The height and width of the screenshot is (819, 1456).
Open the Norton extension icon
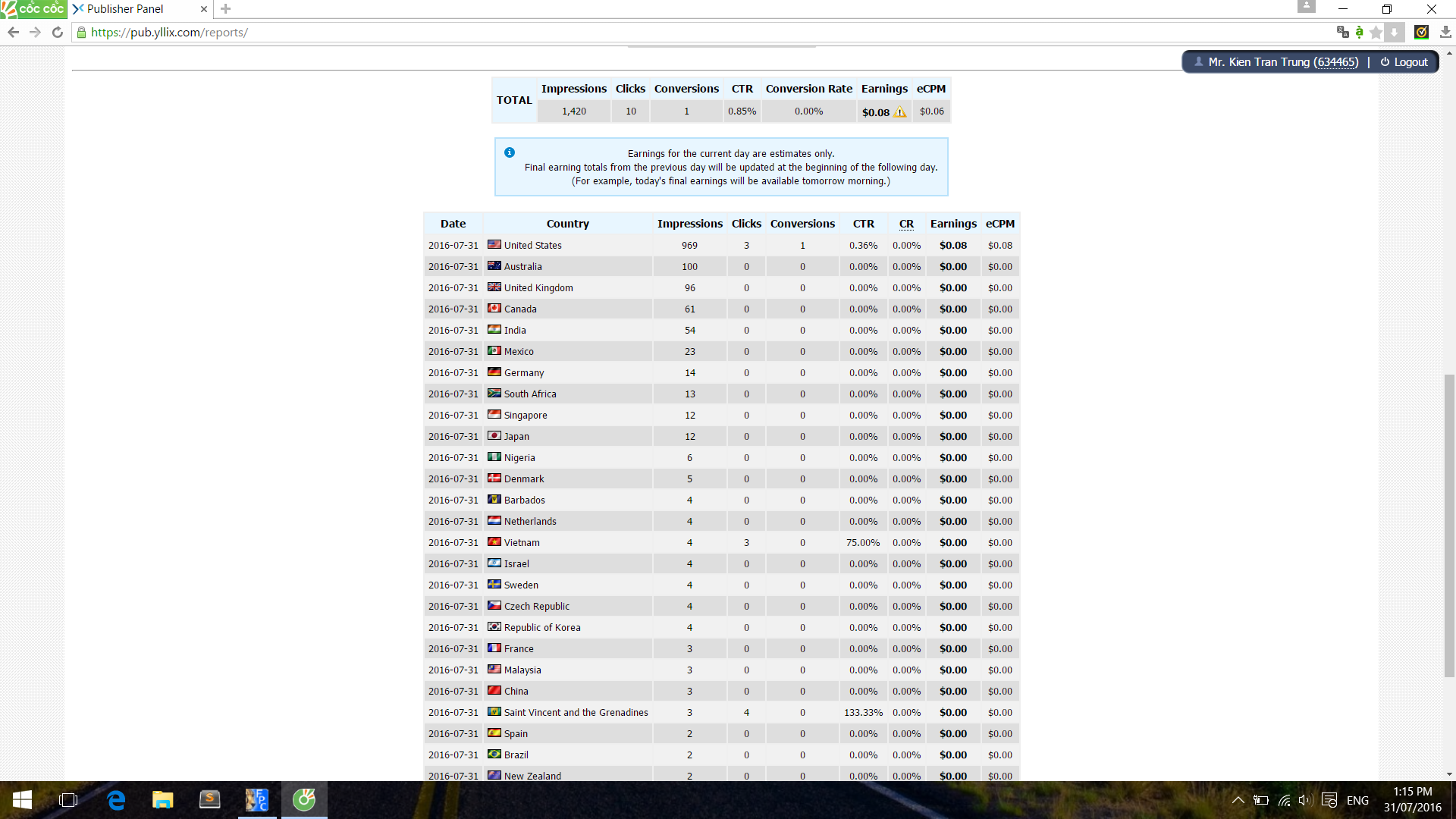pyautogui.click(x=1422, y=32)
